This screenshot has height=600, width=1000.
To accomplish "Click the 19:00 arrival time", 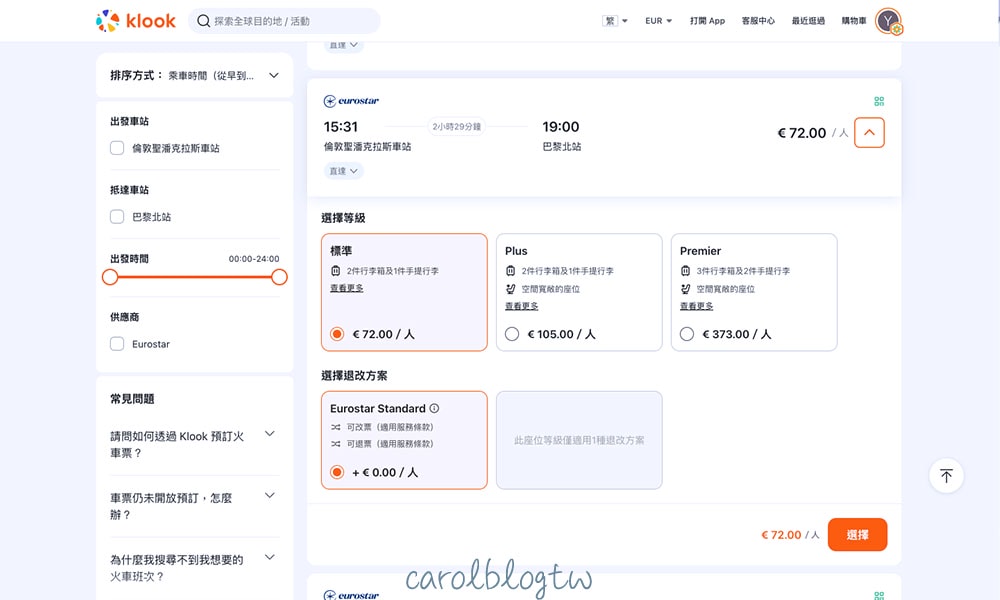I will click(561, 127).
